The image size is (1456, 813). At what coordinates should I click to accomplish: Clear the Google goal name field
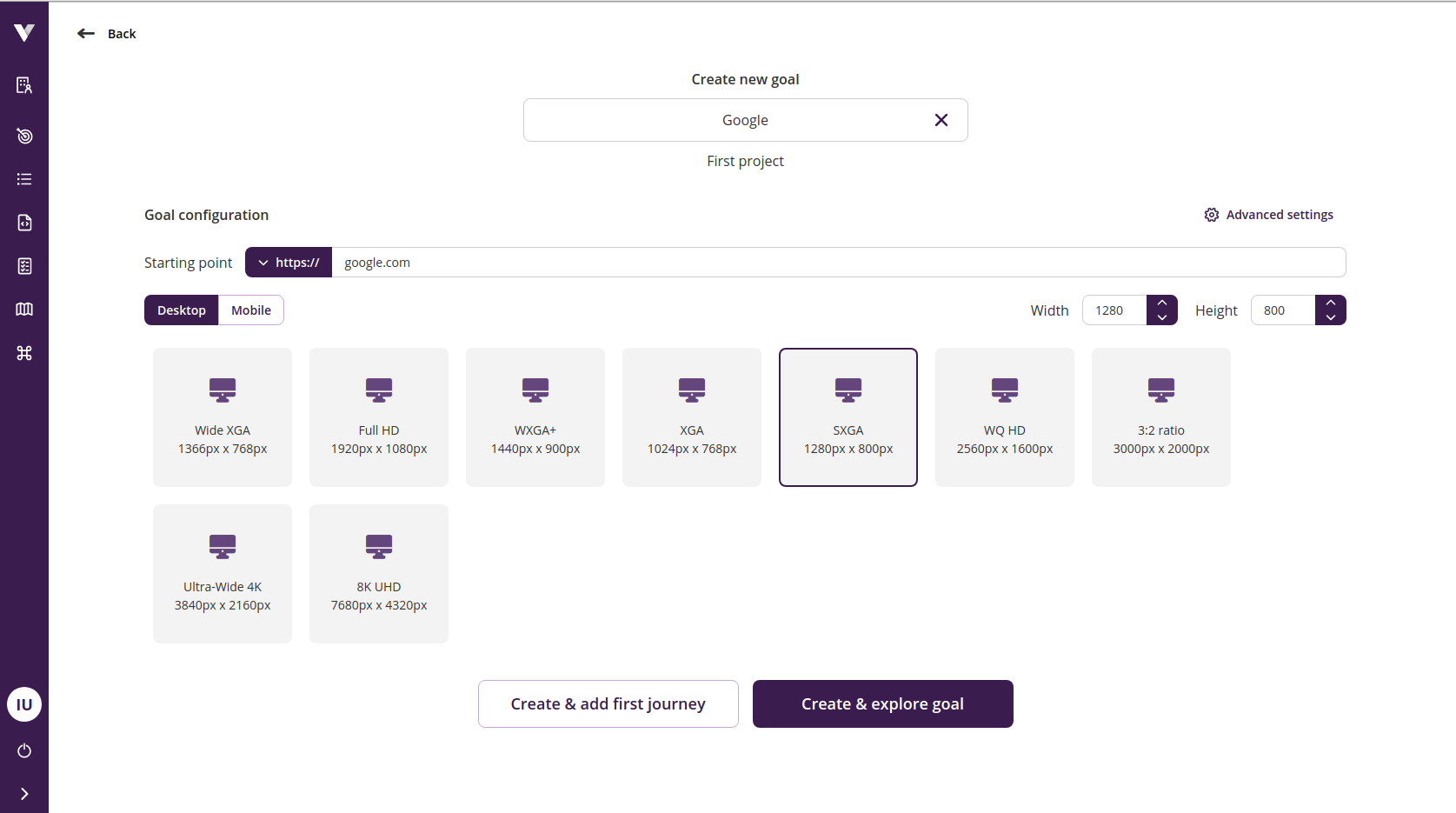pos(941,120)
